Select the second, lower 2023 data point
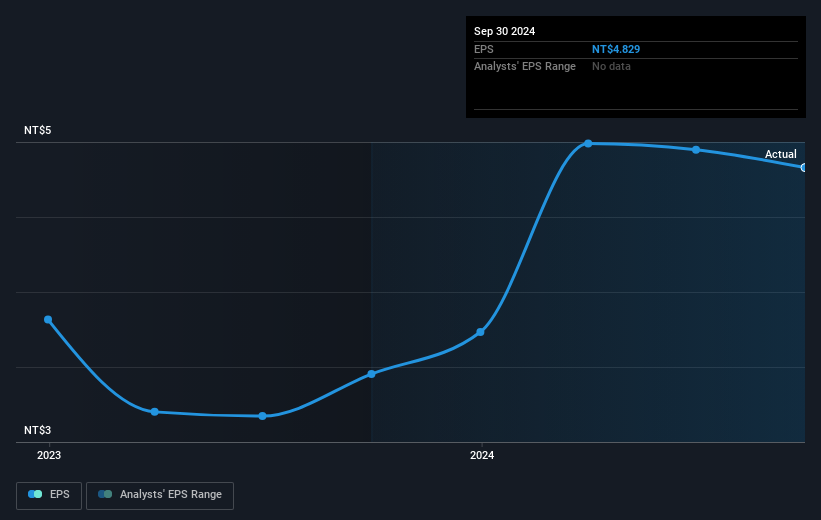 (154, 412)
